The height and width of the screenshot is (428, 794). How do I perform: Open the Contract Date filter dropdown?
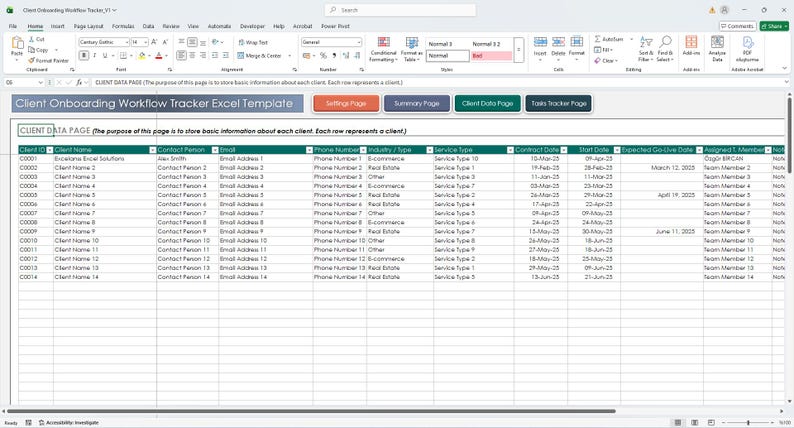[564, 150]
